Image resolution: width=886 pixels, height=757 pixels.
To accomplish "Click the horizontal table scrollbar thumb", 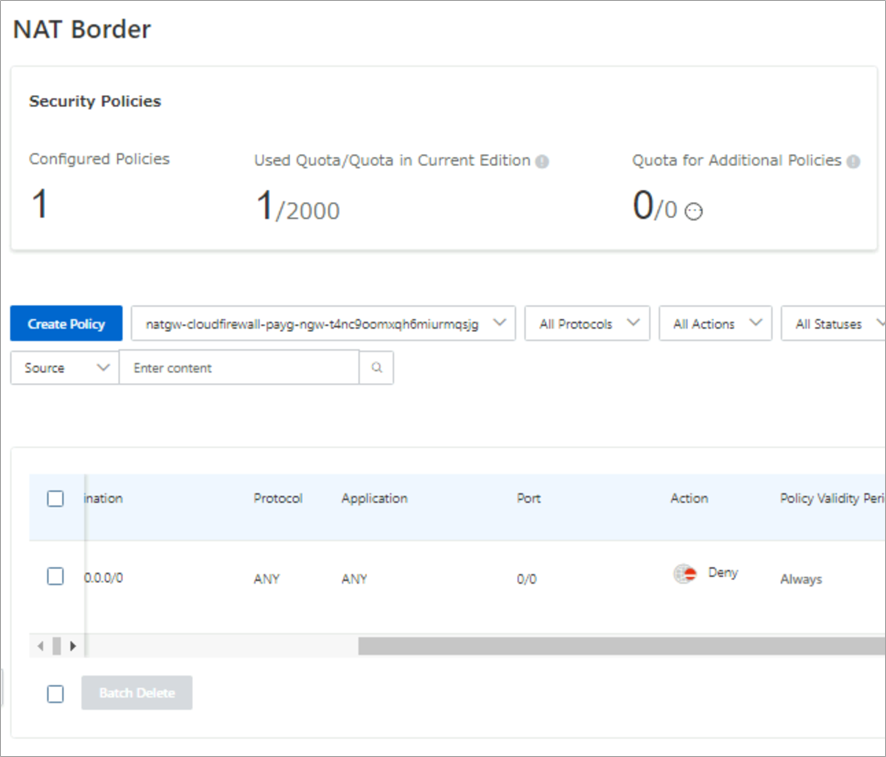I will click(620, 646).
